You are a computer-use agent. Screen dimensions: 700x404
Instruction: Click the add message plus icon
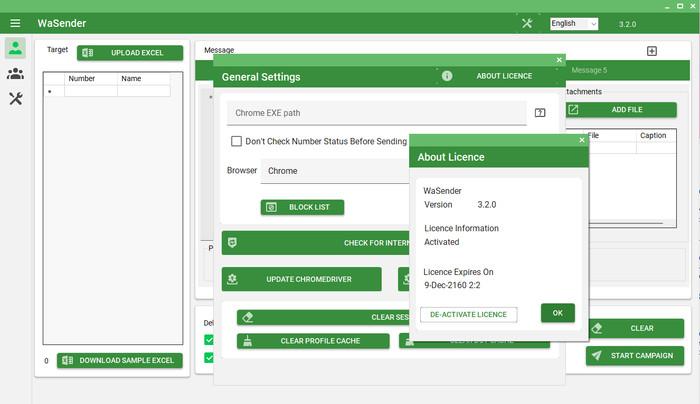652,51
